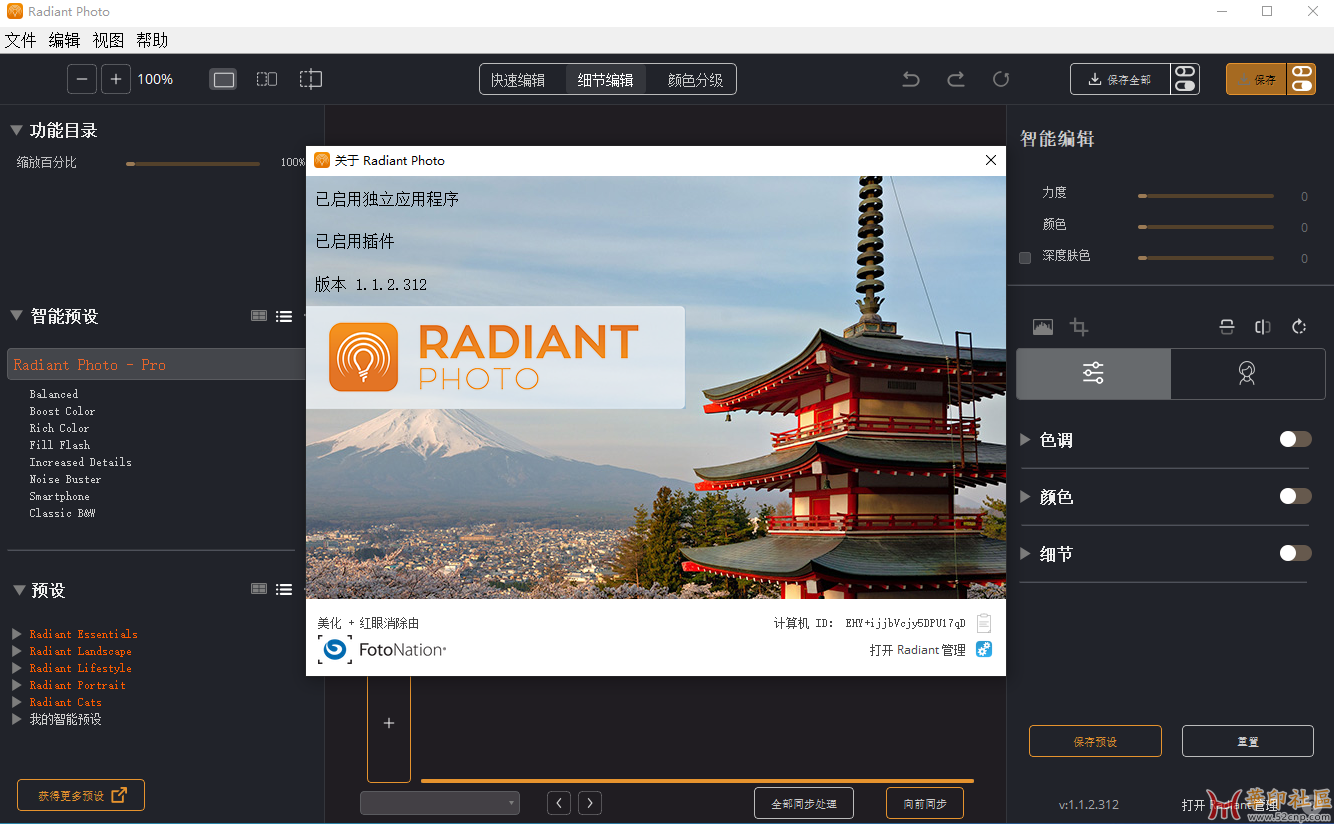Screen dimensions: 1334x824
Task: Open Save options icon beside 保存
Action: click(1301, 79)
